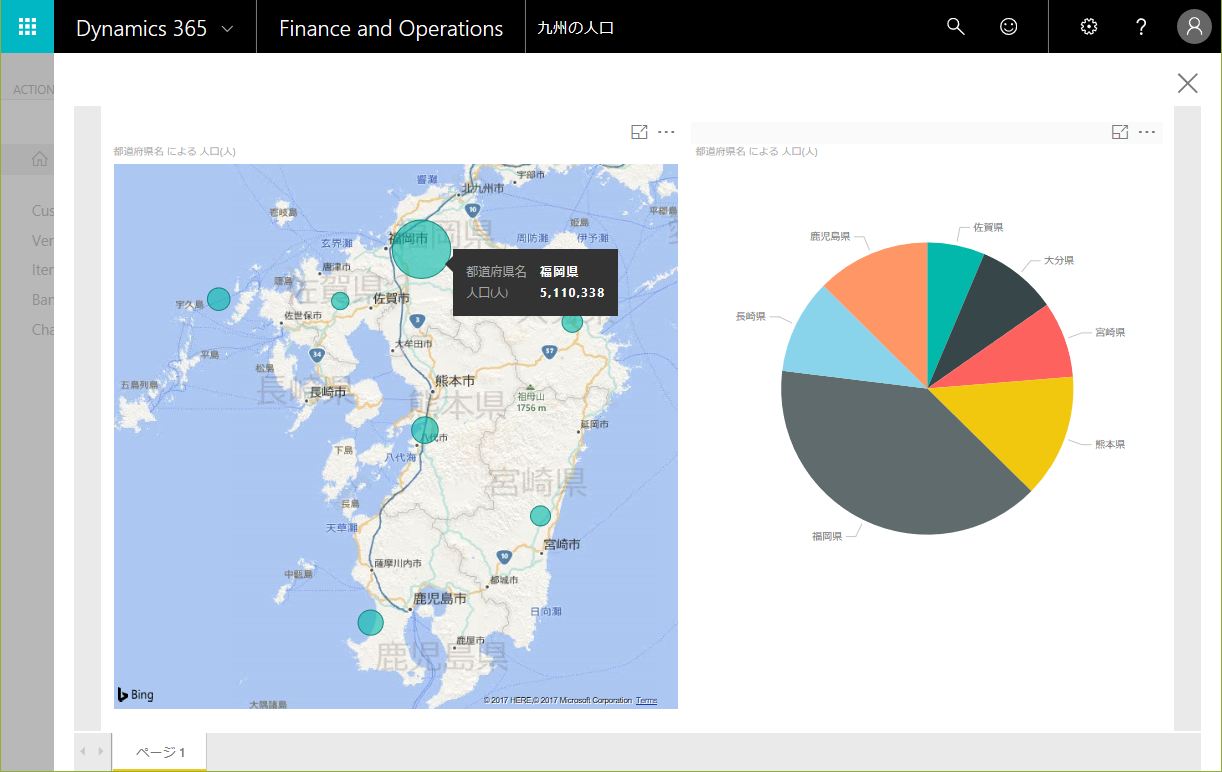The image size is (1222, 772).
Task: Click the 鹿児島市 city label on map
Action: 440,599
